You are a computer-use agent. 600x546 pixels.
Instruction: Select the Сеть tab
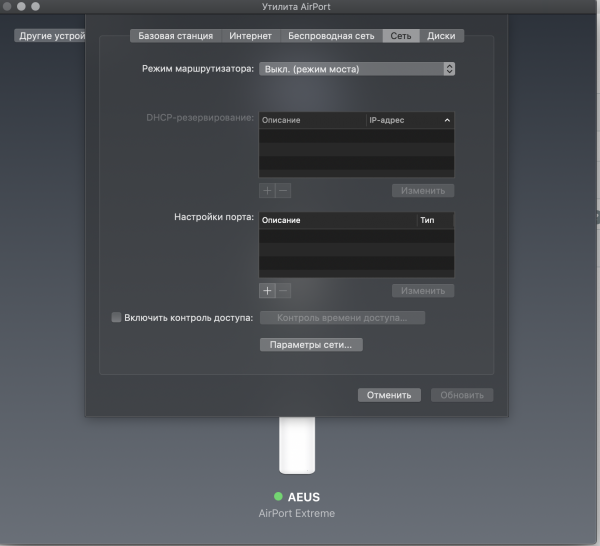401,36
